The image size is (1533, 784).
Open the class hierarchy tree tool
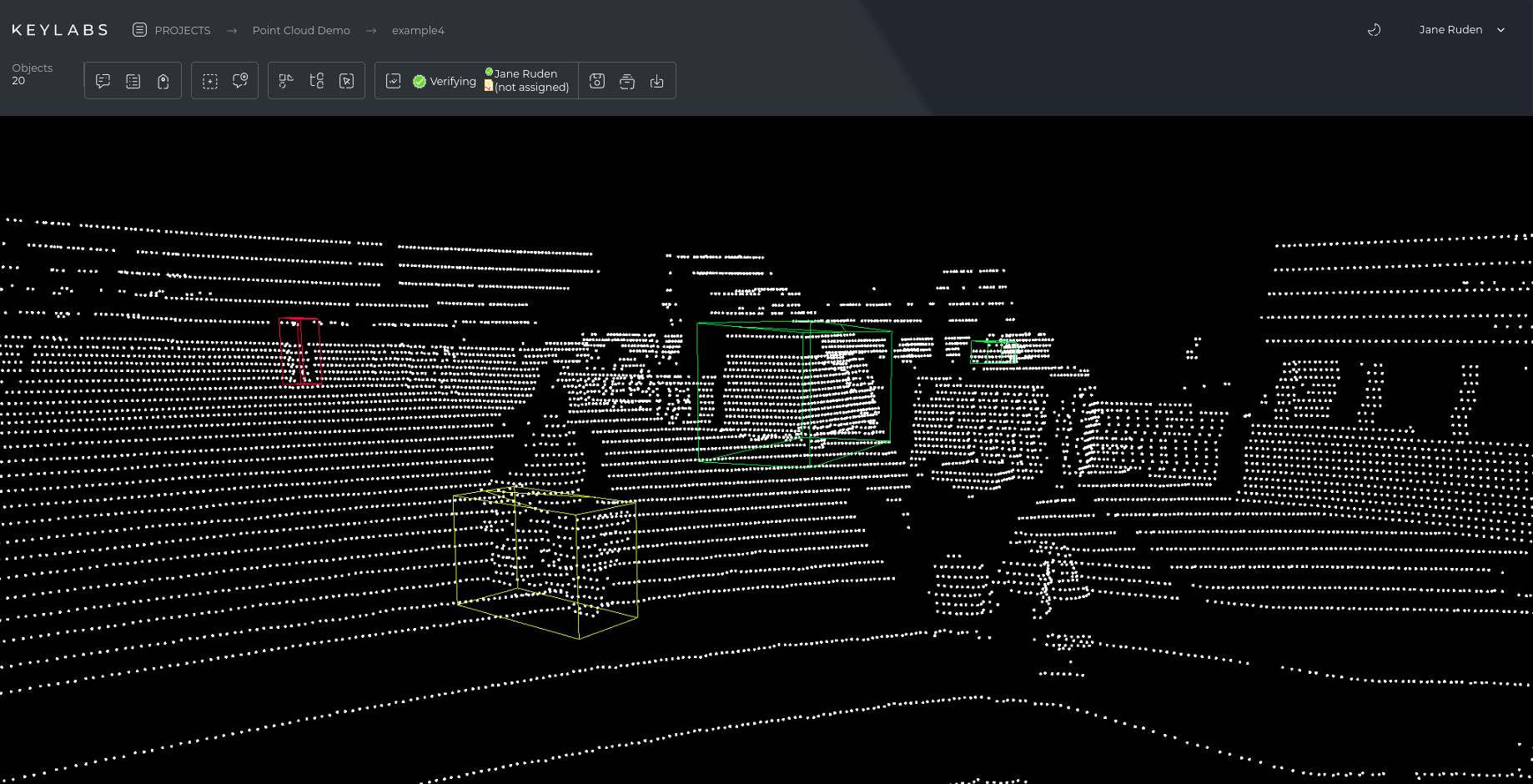click(316, 80)
